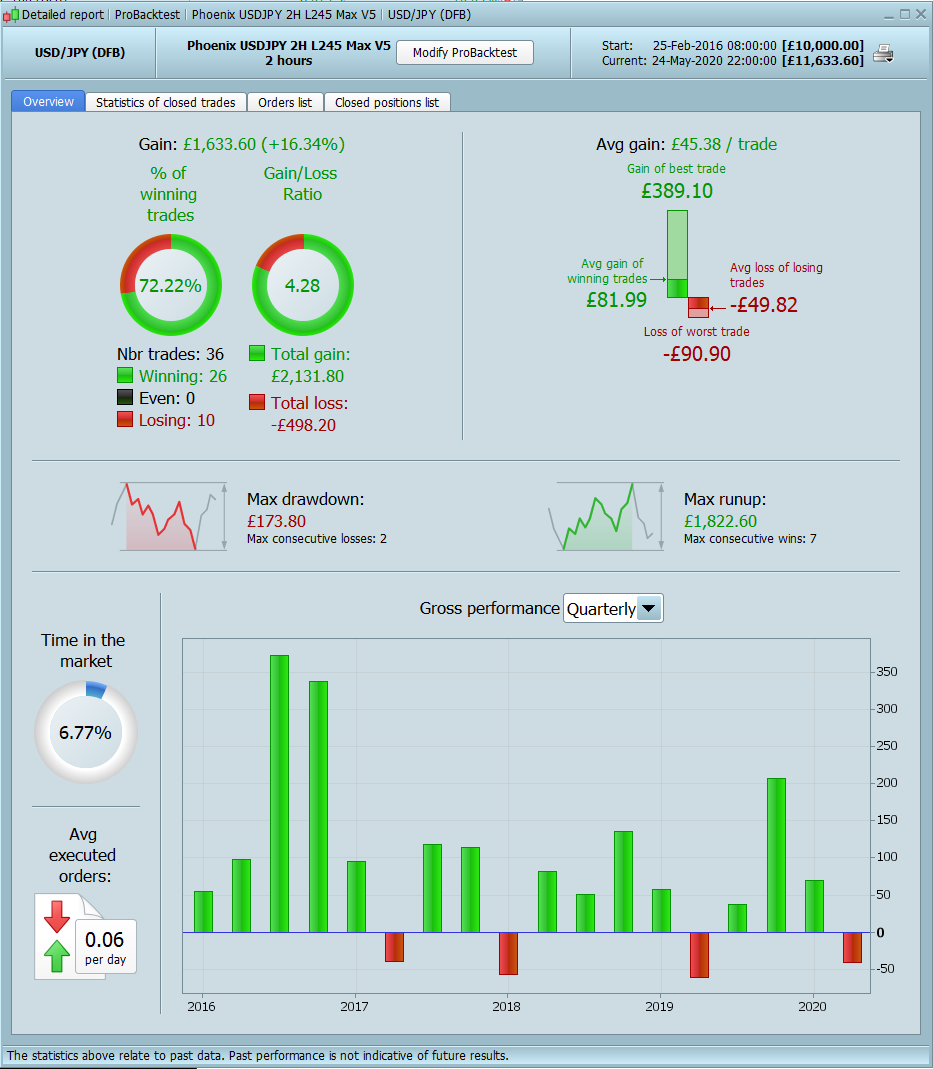
Task: Click the Phoenix USDJPY 2H L245 Max V5 title
Action: pyautogui.click(x=289, y=46)
